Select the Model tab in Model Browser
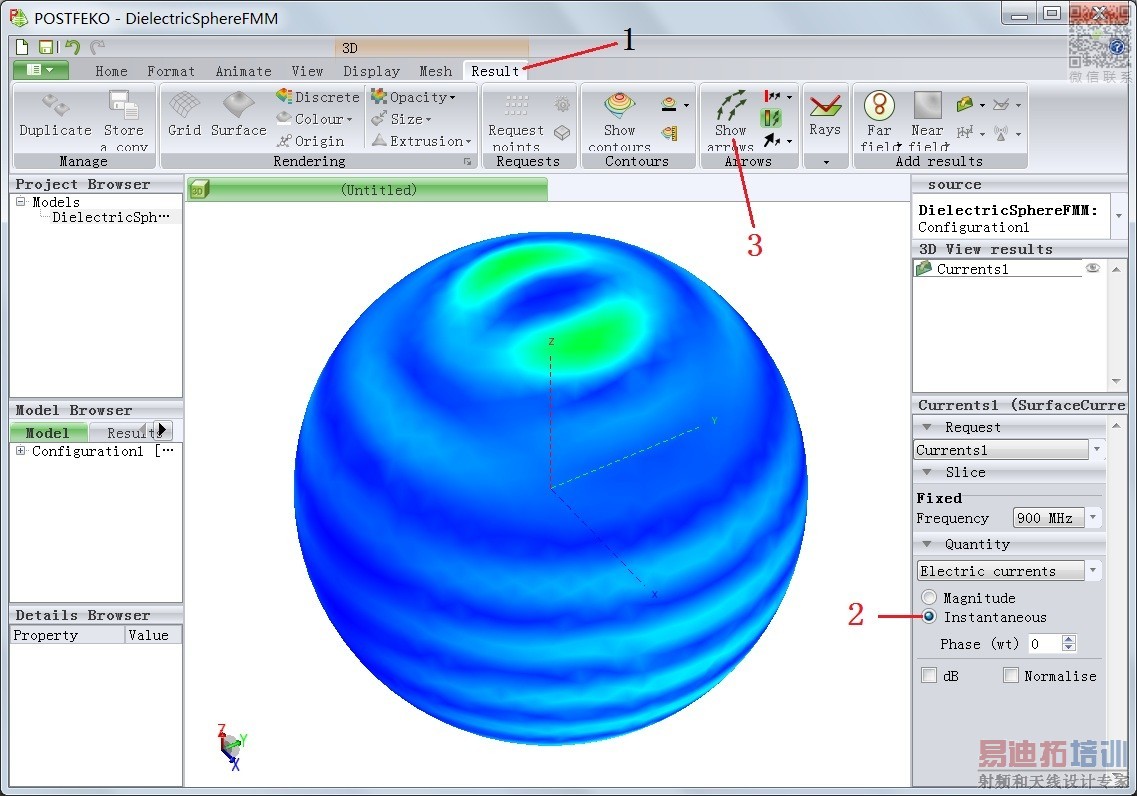The width and height of the screenshot is (1137, 796). (48, 433)
